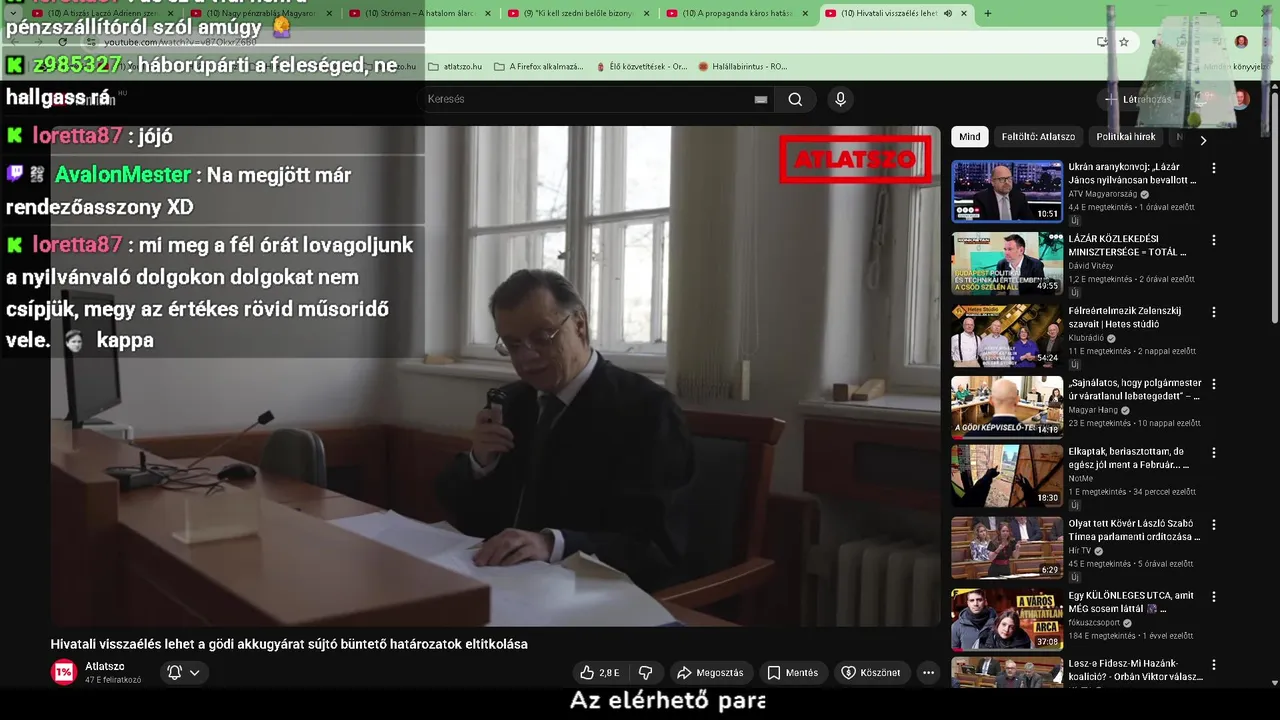Open a new browser tab with plus

(988, 13)
